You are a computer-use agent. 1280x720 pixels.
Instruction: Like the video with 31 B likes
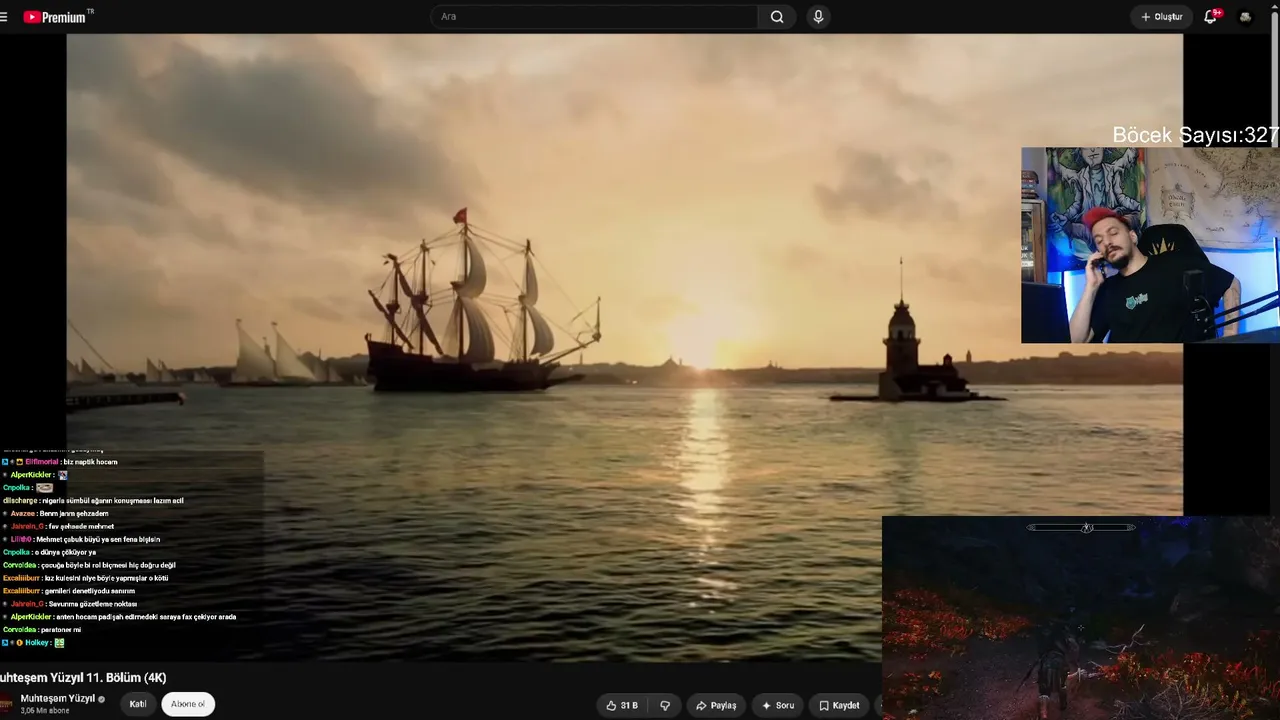(x=622, y=705)
